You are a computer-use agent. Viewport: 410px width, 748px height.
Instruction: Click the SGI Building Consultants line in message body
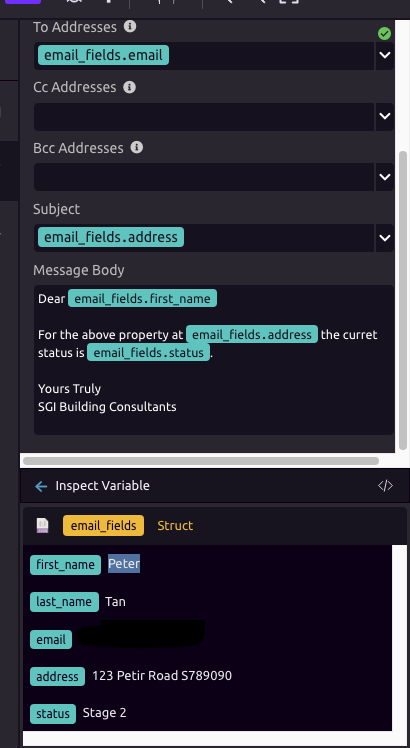[107, 407]
